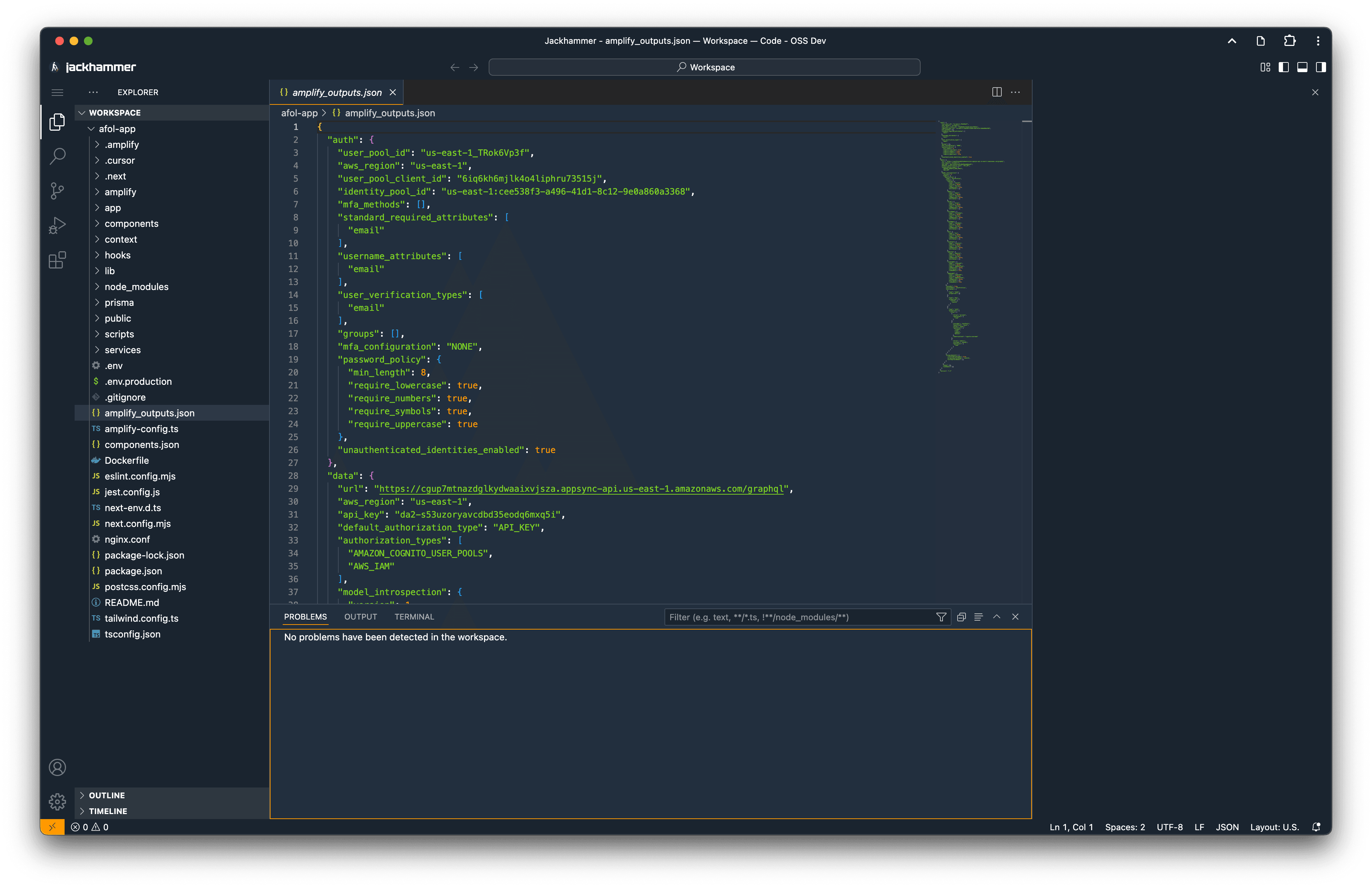The image size is (1372, 888).
Task: Open the vertical dots menu in title bar
Action: click(1318, 41)
